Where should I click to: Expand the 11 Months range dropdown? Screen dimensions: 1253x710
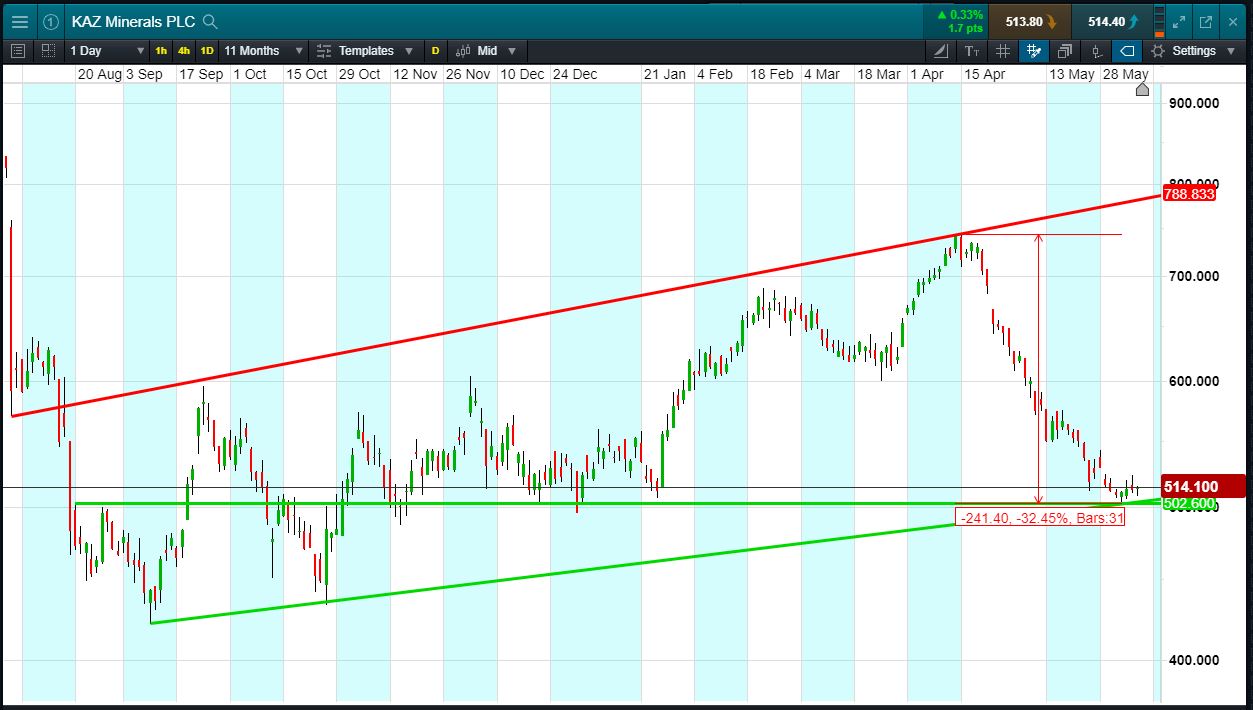coord(261,51)
